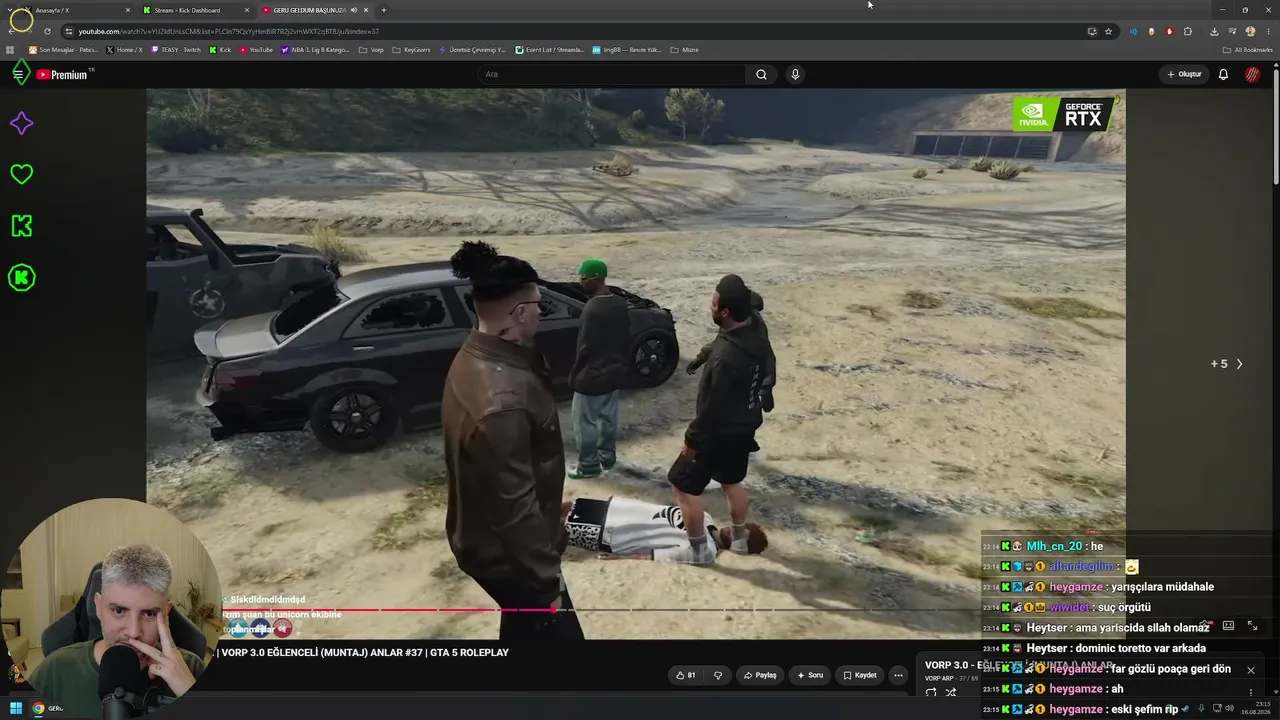
Task: Open the TEASY - Twitch bookmark
Action: 176,50
